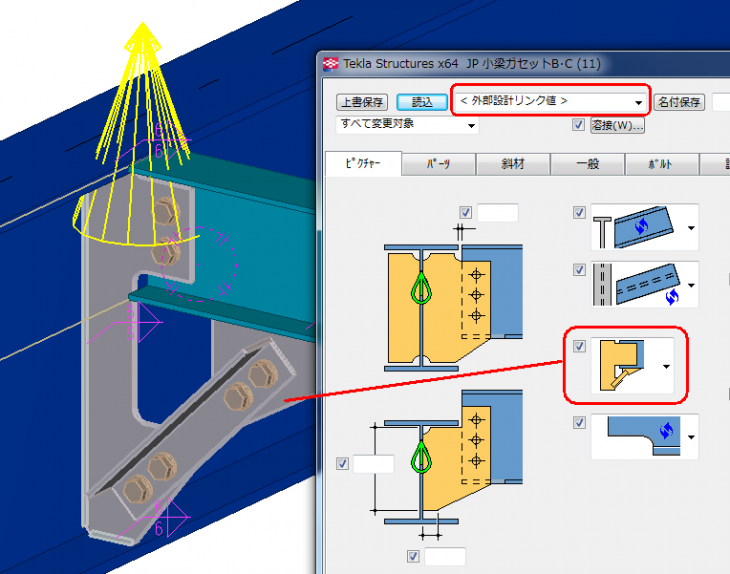This screenshot has width=730, height=574.
Task: Toggle checkbox for beam notch option
Action: [579, 422]
